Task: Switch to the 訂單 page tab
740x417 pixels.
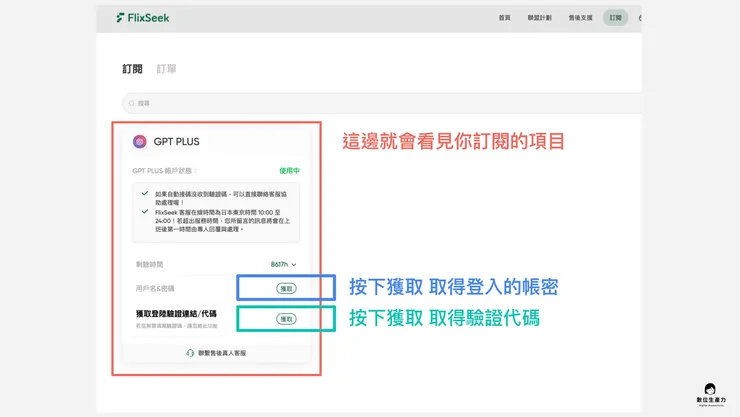Action: pos(166,69)
